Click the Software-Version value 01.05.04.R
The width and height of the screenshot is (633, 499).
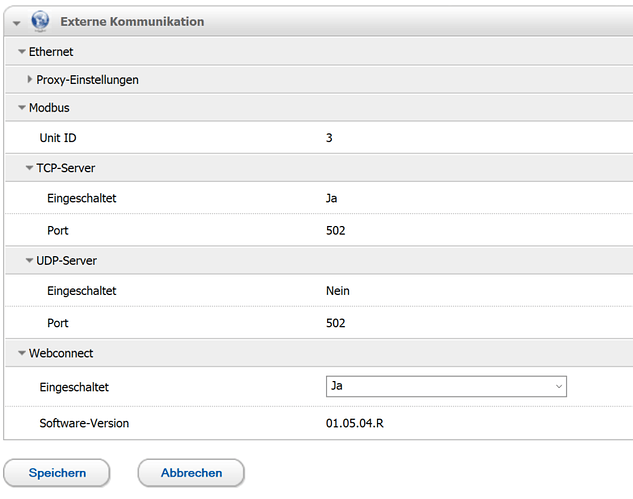coord(354,423)
